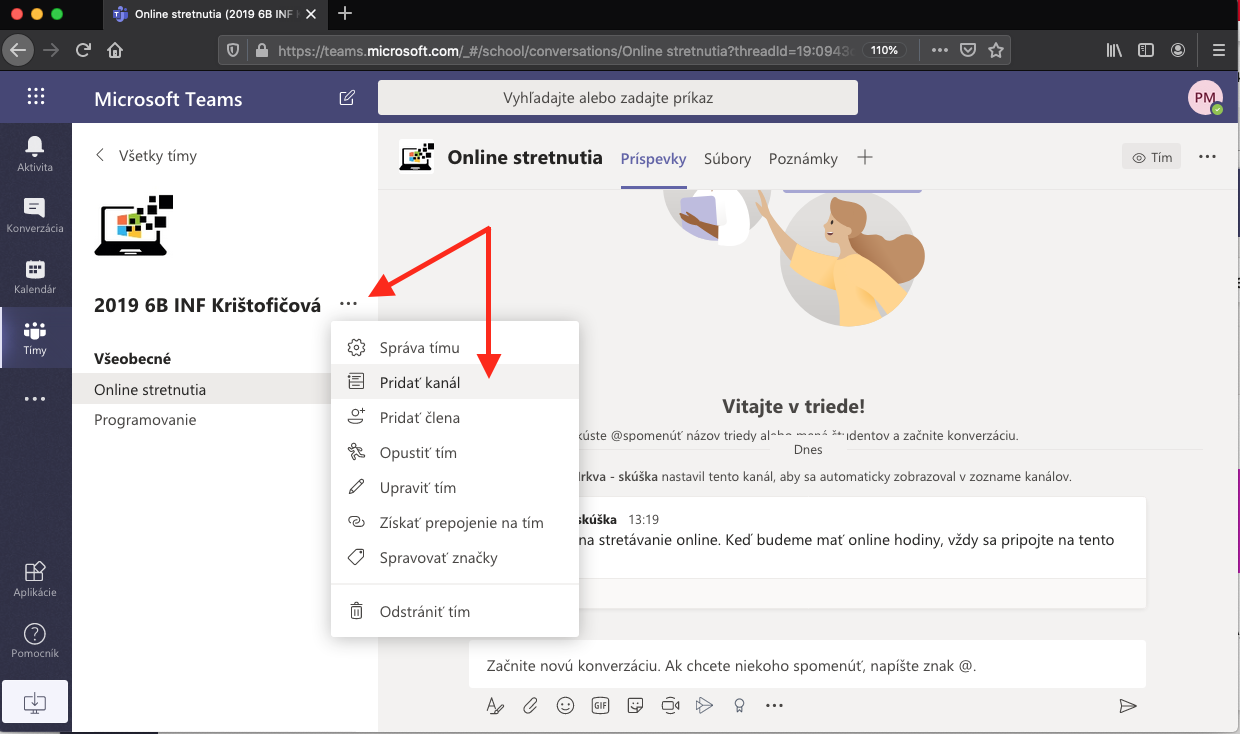The width and height of the screenshot is (1240, 734).
Task: Open more options next to team name
Action: pyautogui.click(x=348, y=304)
